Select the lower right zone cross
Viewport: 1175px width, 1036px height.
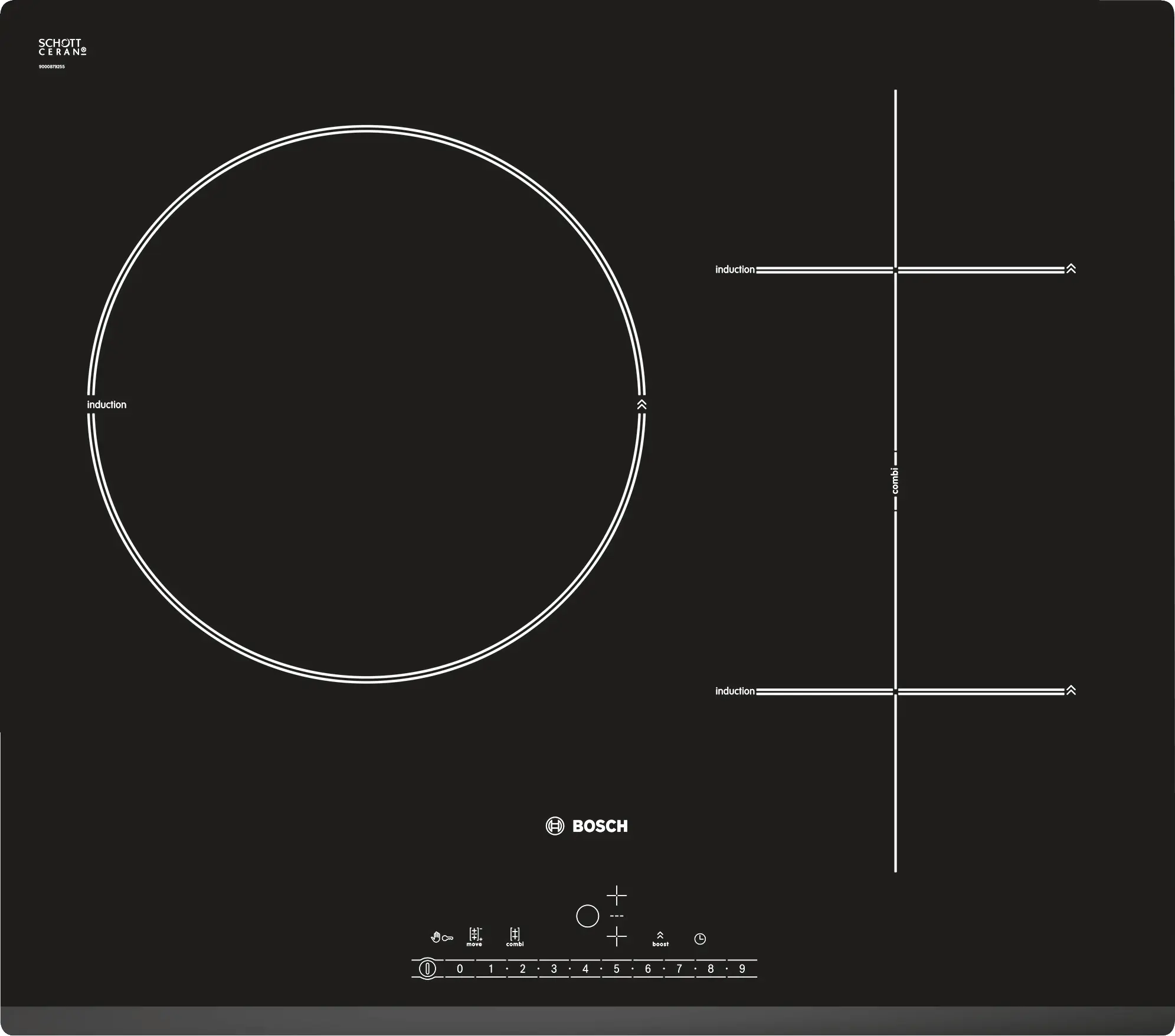(617, 936)
